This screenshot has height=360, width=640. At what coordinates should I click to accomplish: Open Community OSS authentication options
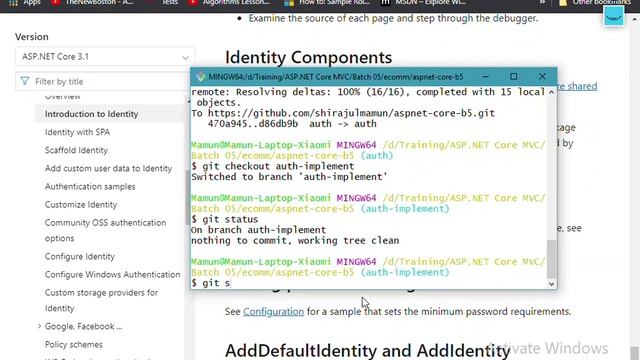tap(105, 230)
